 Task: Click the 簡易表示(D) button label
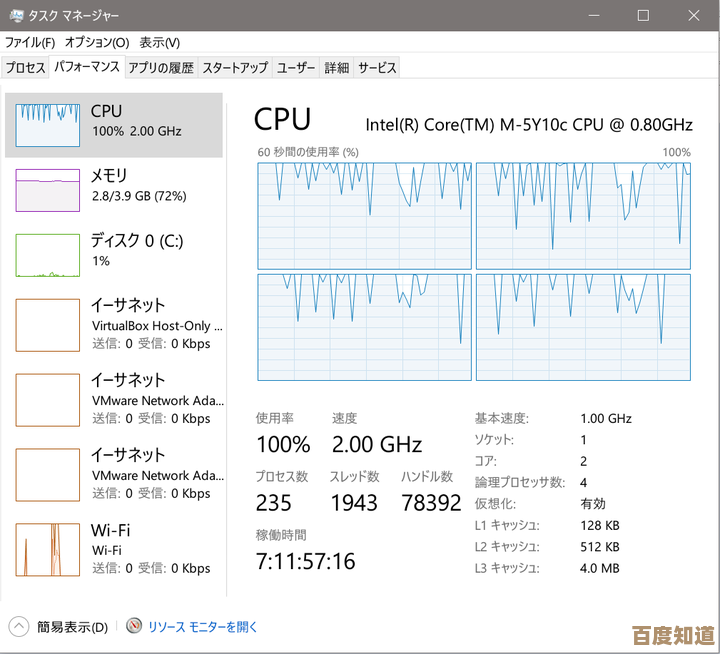(x=73, y=626)
